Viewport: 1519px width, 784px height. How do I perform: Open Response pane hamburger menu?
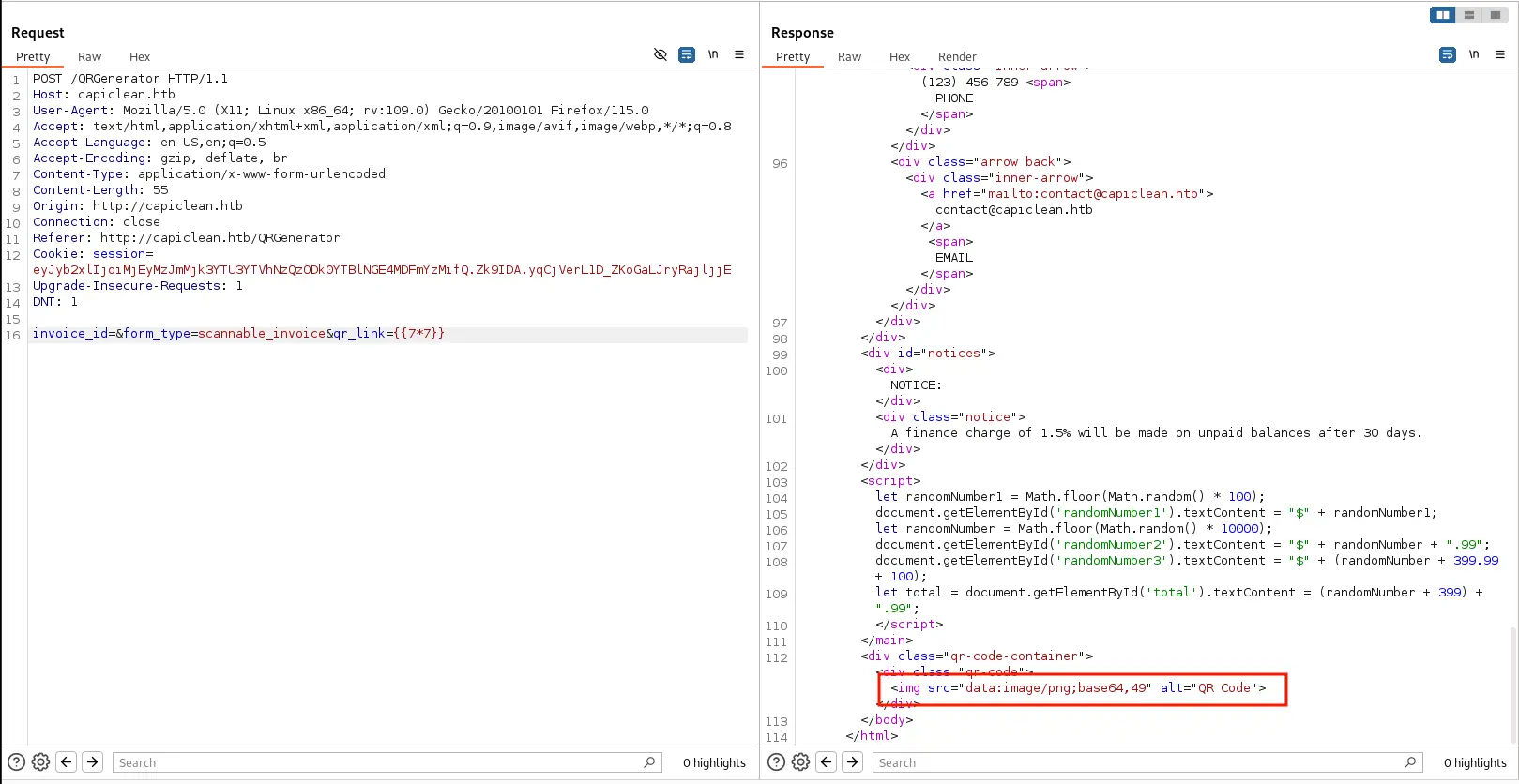pos(1500,54)
